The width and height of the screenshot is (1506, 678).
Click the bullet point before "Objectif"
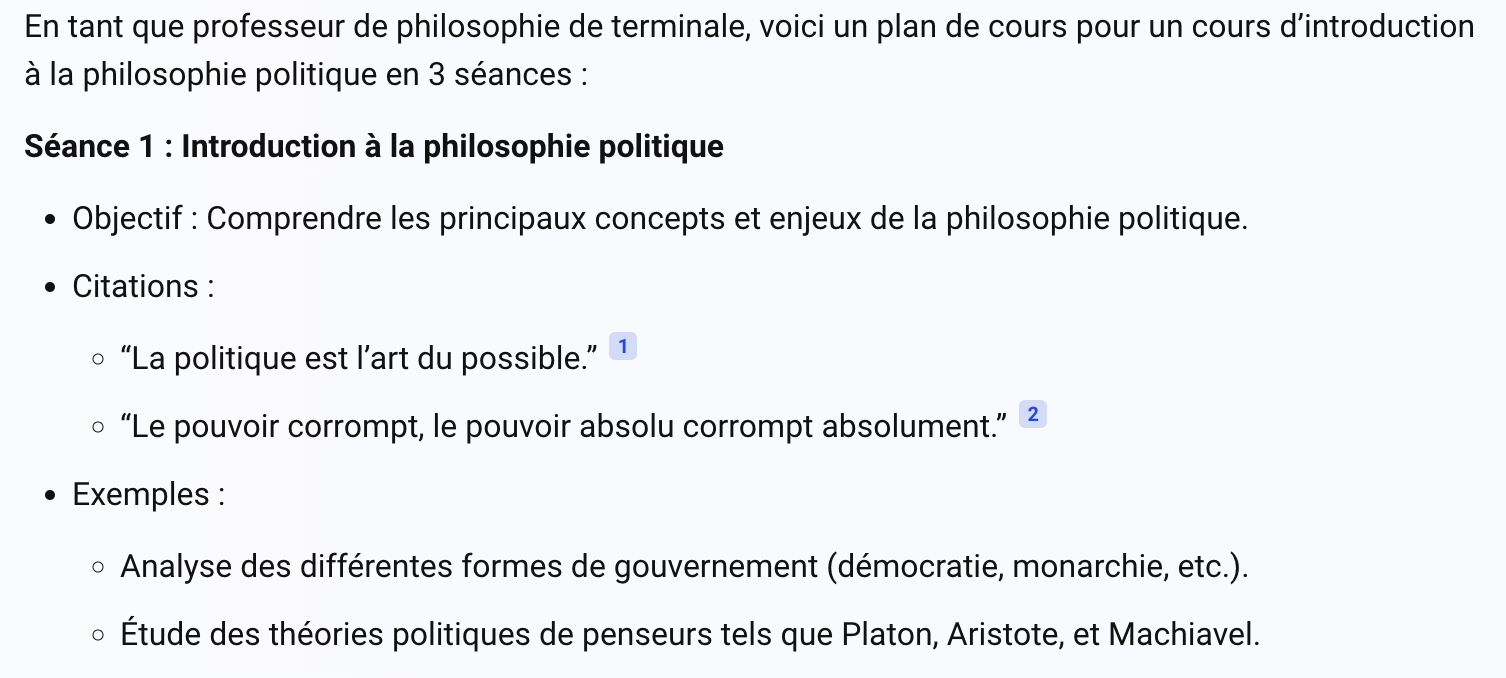51,220
